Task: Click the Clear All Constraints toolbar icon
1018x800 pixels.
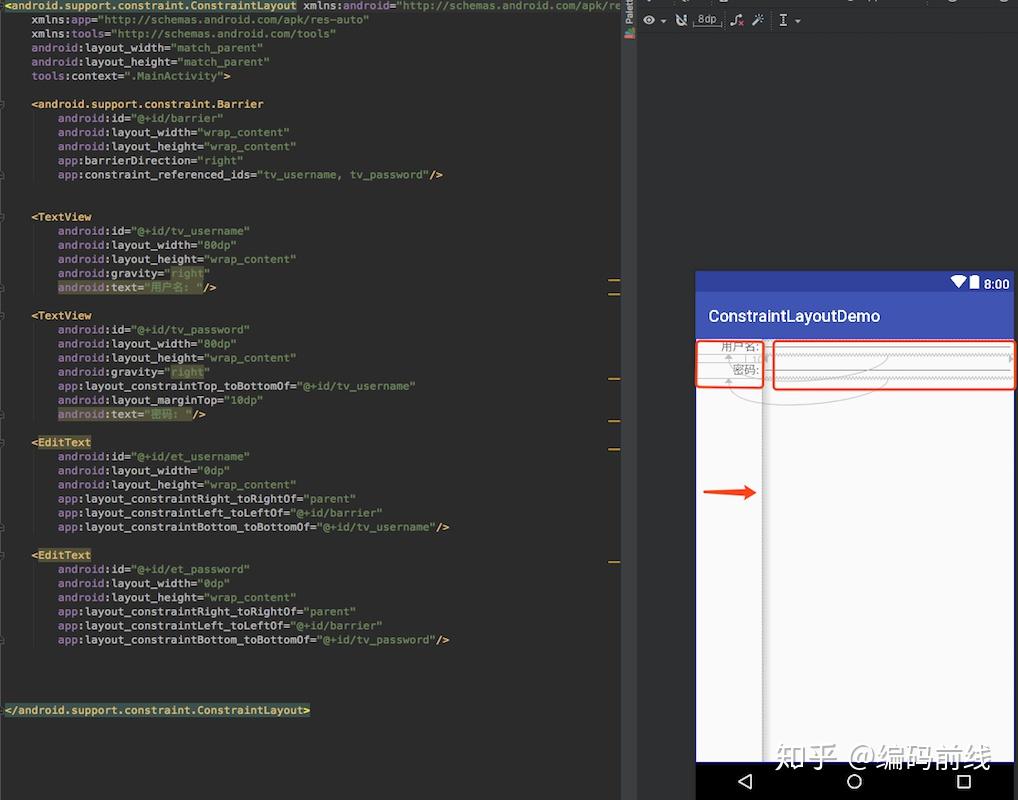Action: [x=736, y=20]
